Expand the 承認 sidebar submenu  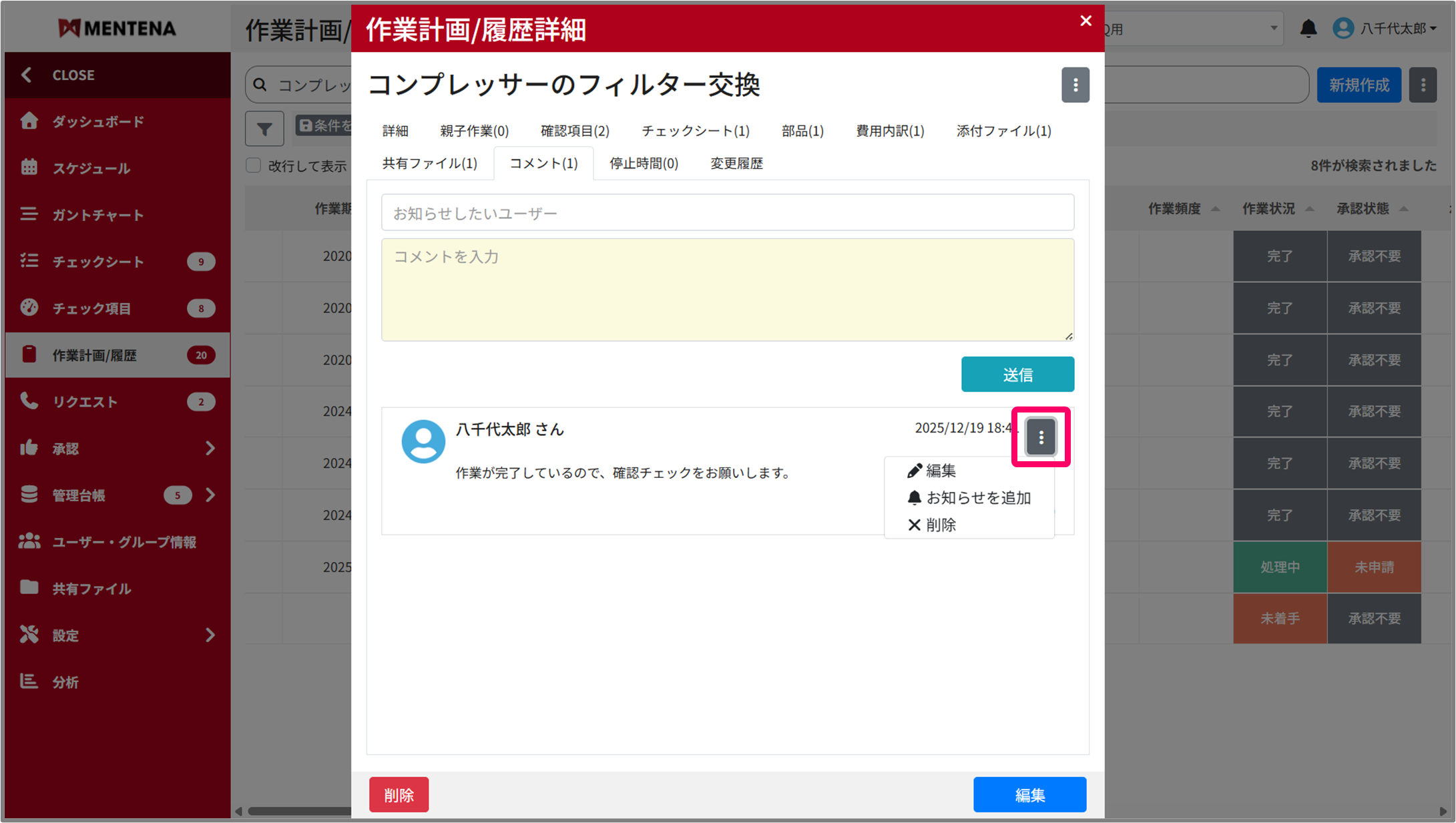[x=210, y=448]
